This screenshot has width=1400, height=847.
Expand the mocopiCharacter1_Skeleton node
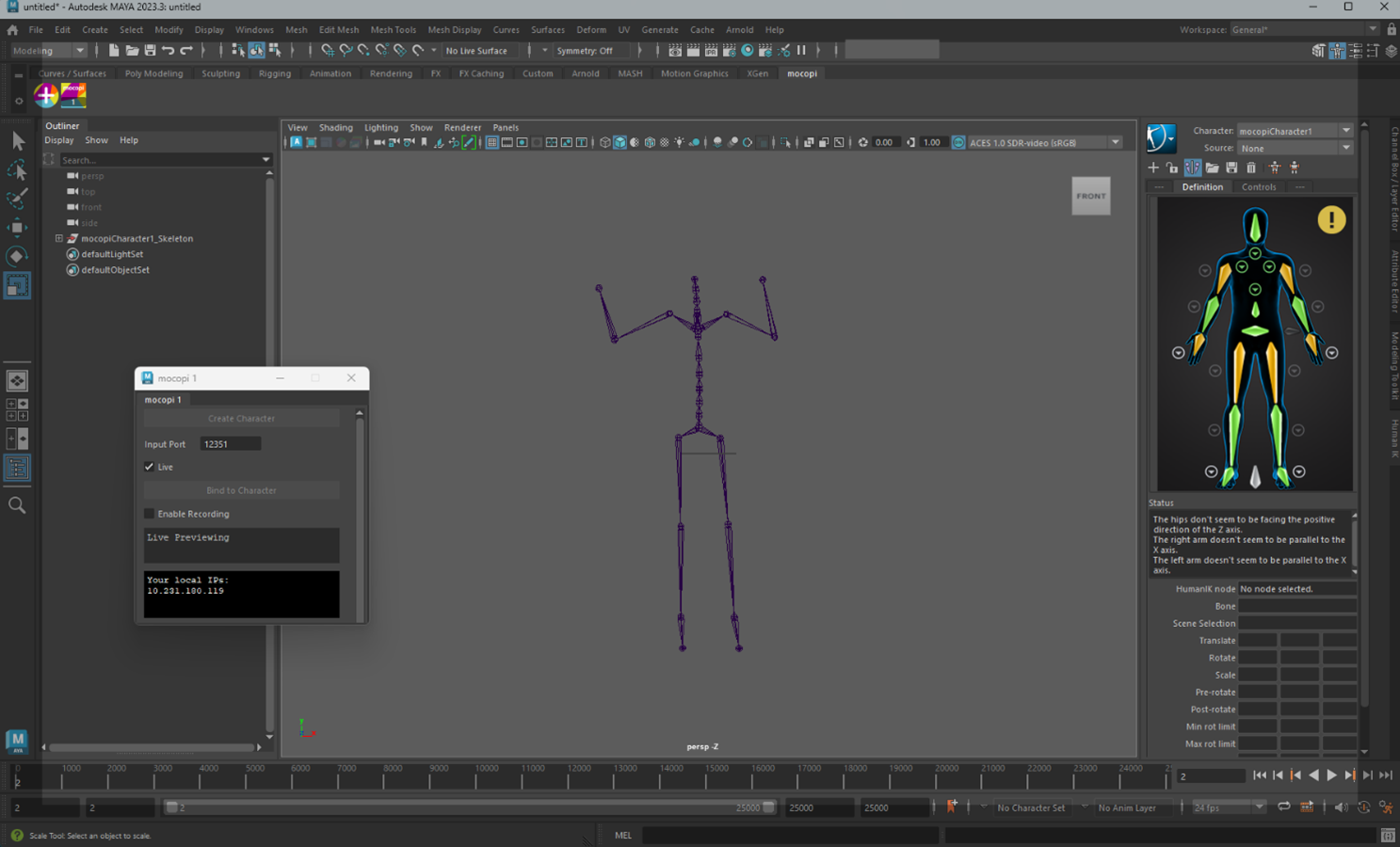[x=59, y=239]
